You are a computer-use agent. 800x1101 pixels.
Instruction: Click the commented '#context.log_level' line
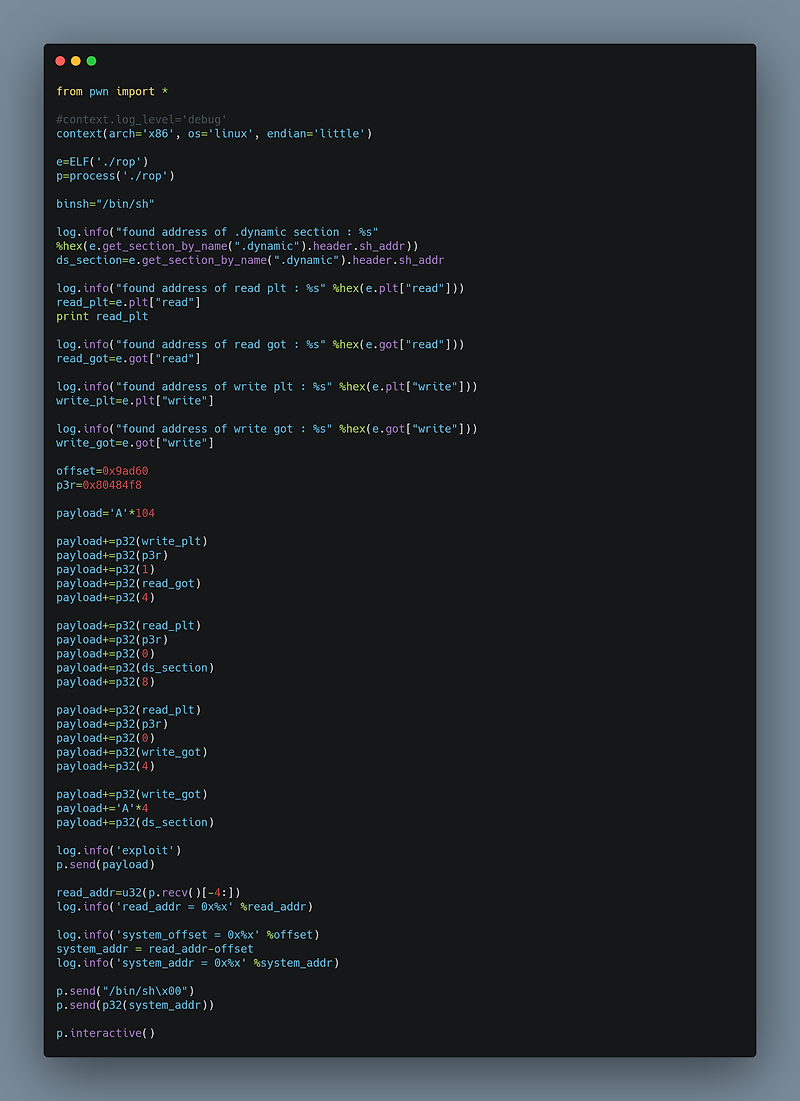(142, 119)
